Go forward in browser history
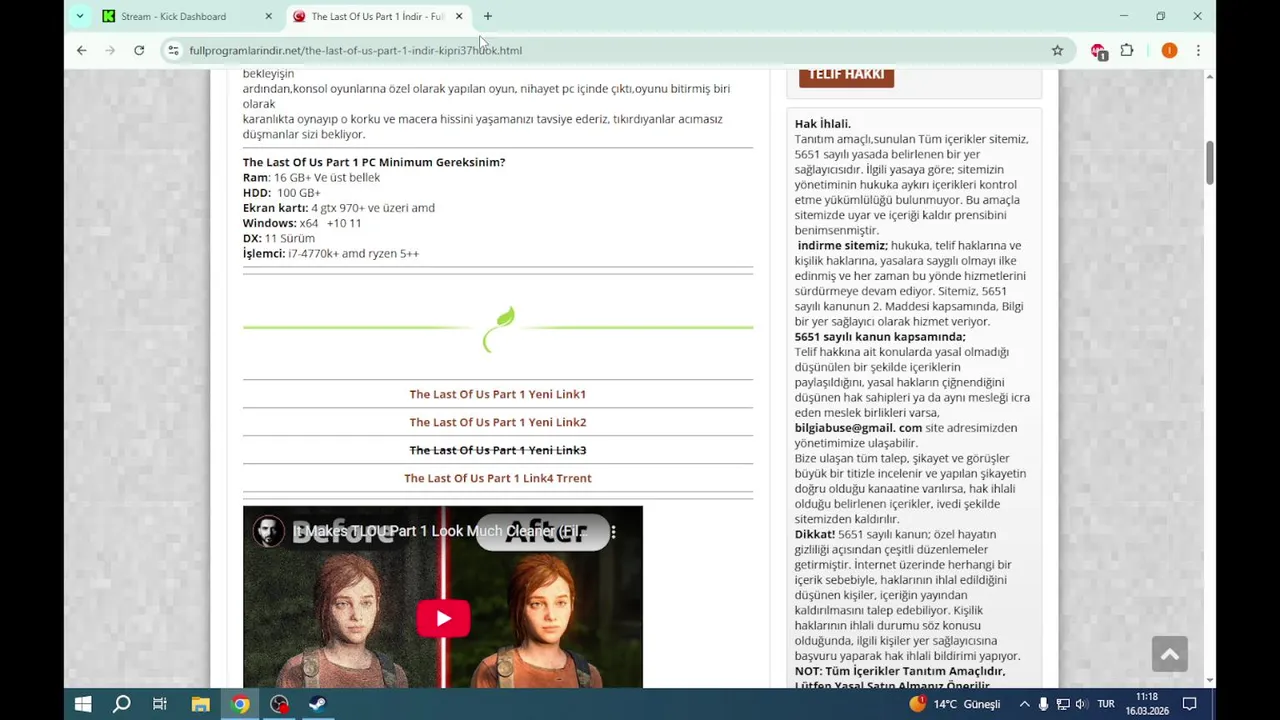The image size is (1280, 720). (110, 50)
